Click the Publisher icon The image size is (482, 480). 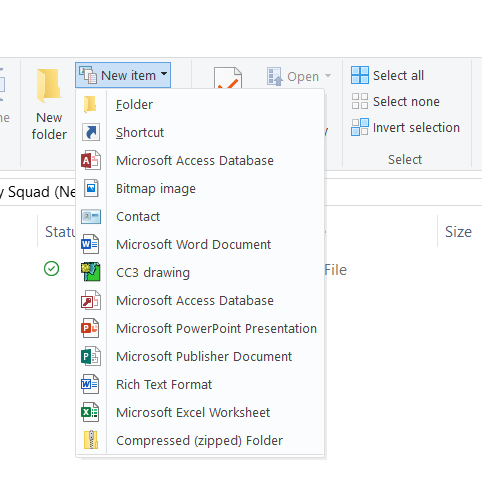[x=91, y=356]
